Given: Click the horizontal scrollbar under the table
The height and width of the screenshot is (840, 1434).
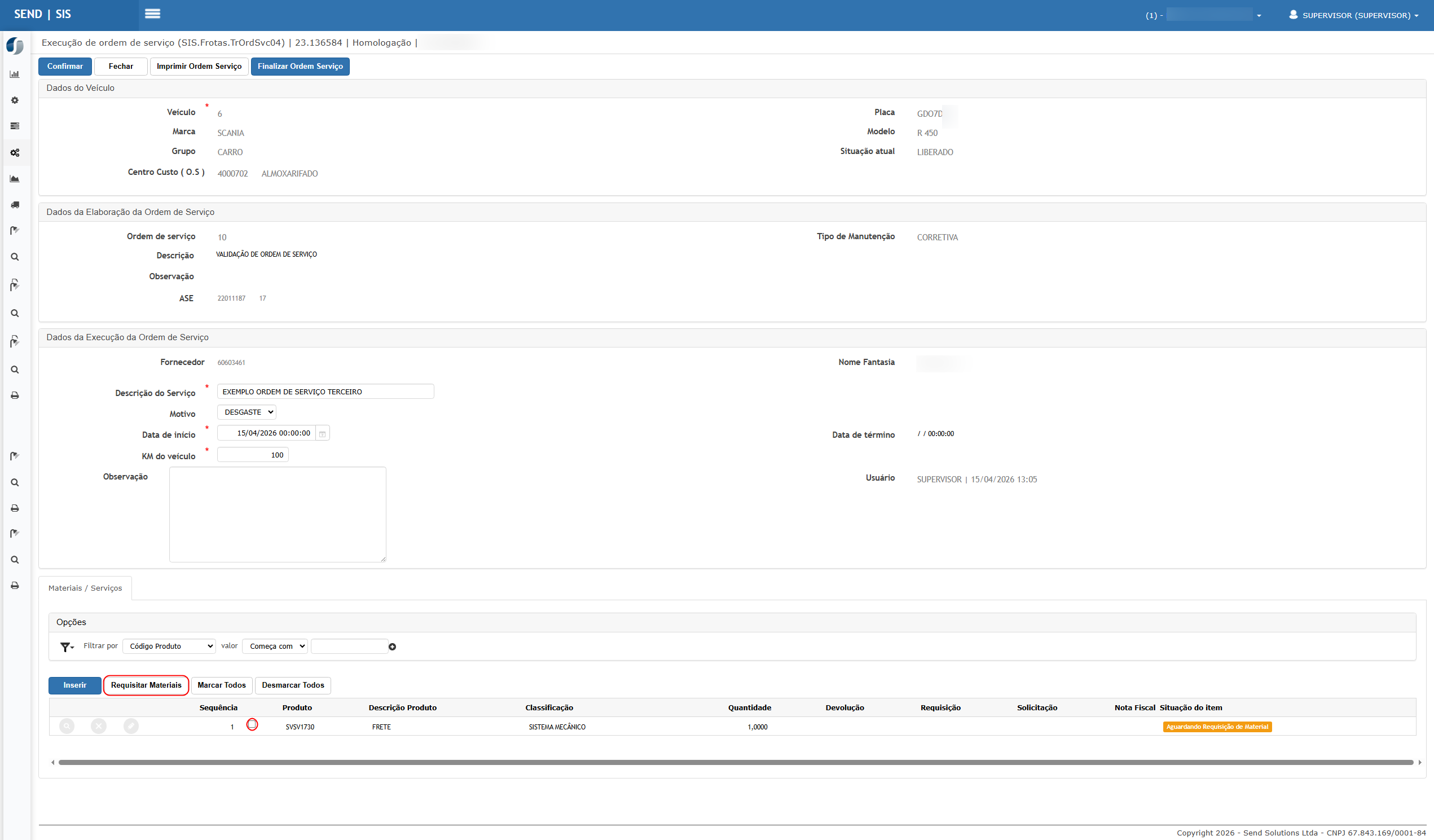Looking at the screenshot, I should pos(735,762).
